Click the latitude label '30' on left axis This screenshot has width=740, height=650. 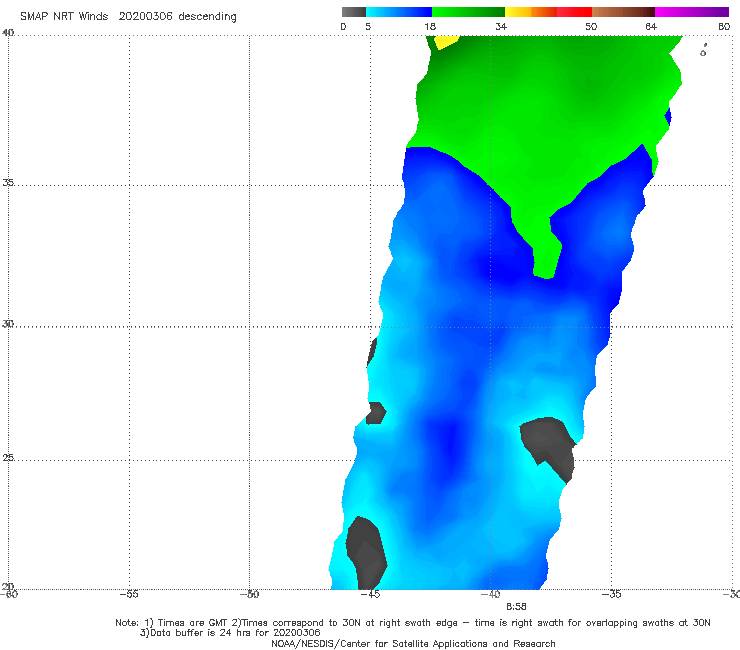pos(8,324)
